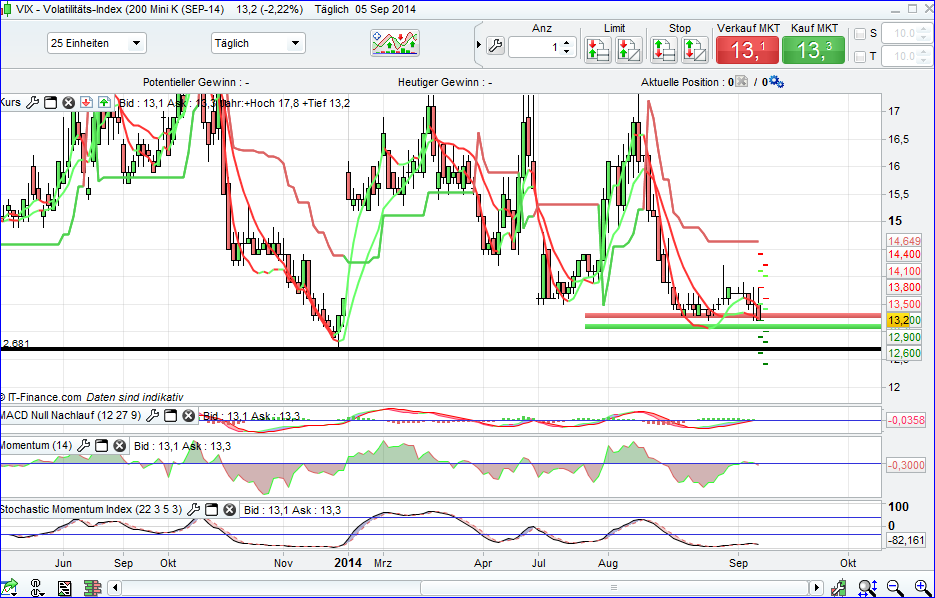This screenshot has width=935, height=598.
Task: Select the red Stop sell order icon
Action: (x=663, y=48)
